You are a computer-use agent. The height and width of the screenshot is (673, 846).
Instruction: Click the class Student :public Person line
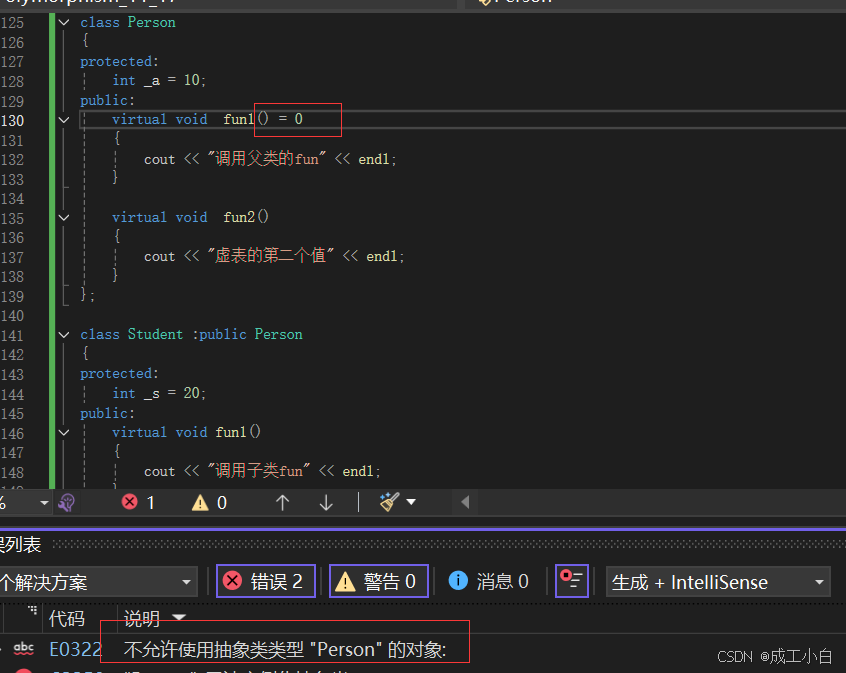pos(192,335)
